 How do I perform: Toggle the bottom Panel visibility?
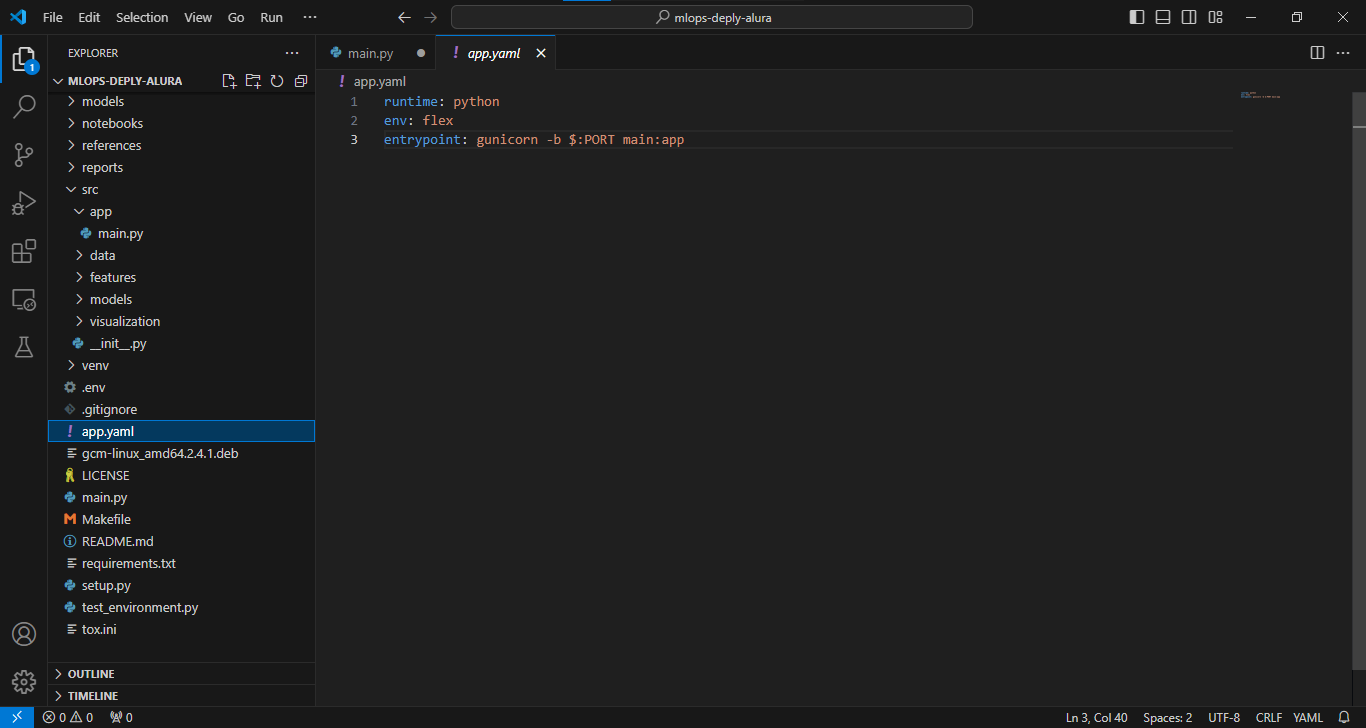(x=1163, y=17)
